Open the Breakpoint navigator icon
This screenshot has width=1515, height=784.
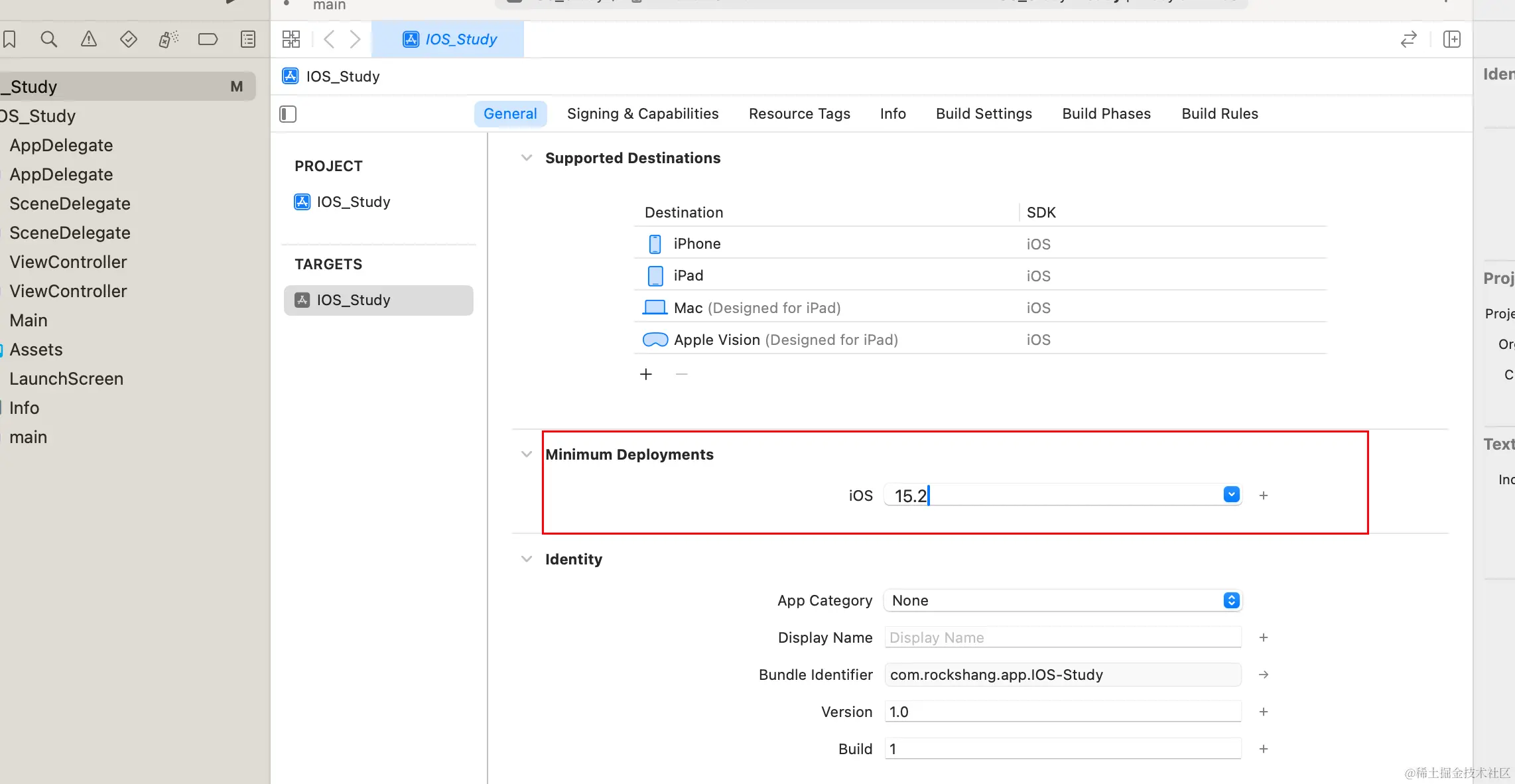(208, 40)
